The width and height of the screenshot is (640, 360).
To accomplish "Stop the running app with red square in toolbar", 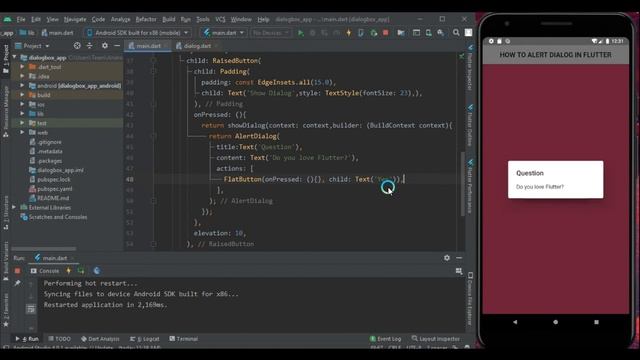I will [x=385, y=33].
